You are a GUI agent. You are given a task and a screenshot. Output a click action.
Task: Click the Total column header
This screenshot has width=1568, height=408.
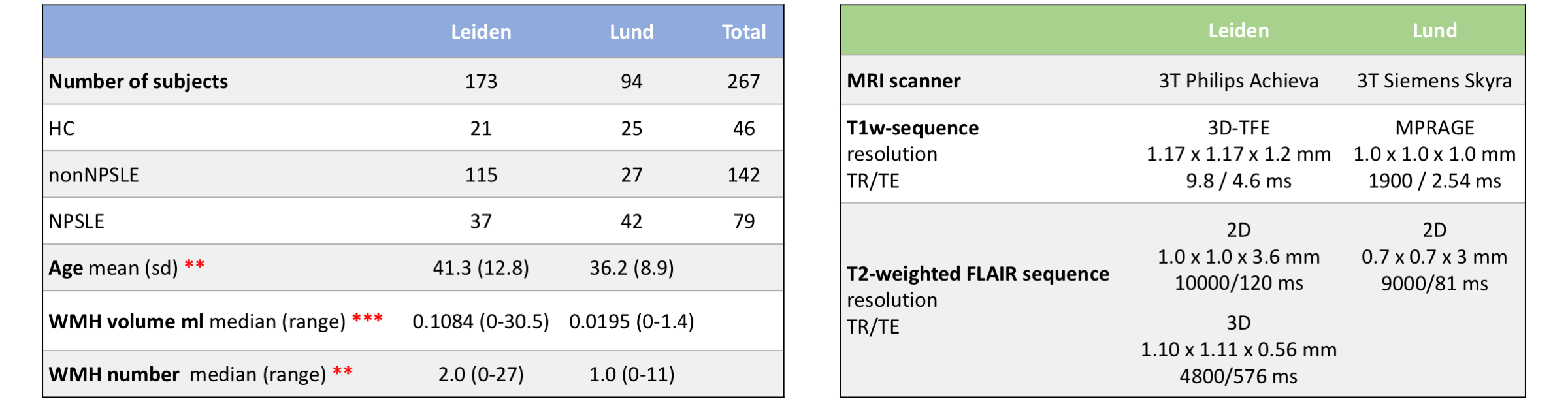(743, 32)
